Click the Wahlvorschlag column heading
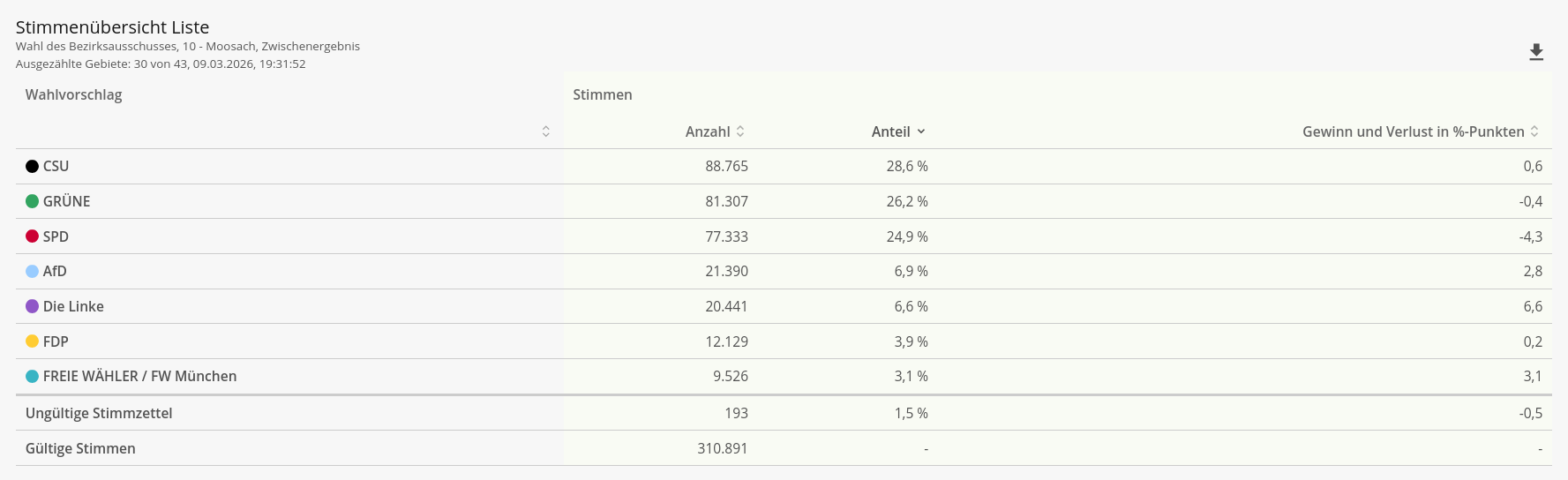The height and width of the screenshot is (480, 1568). pyautogui.click(x=73, y=94)
